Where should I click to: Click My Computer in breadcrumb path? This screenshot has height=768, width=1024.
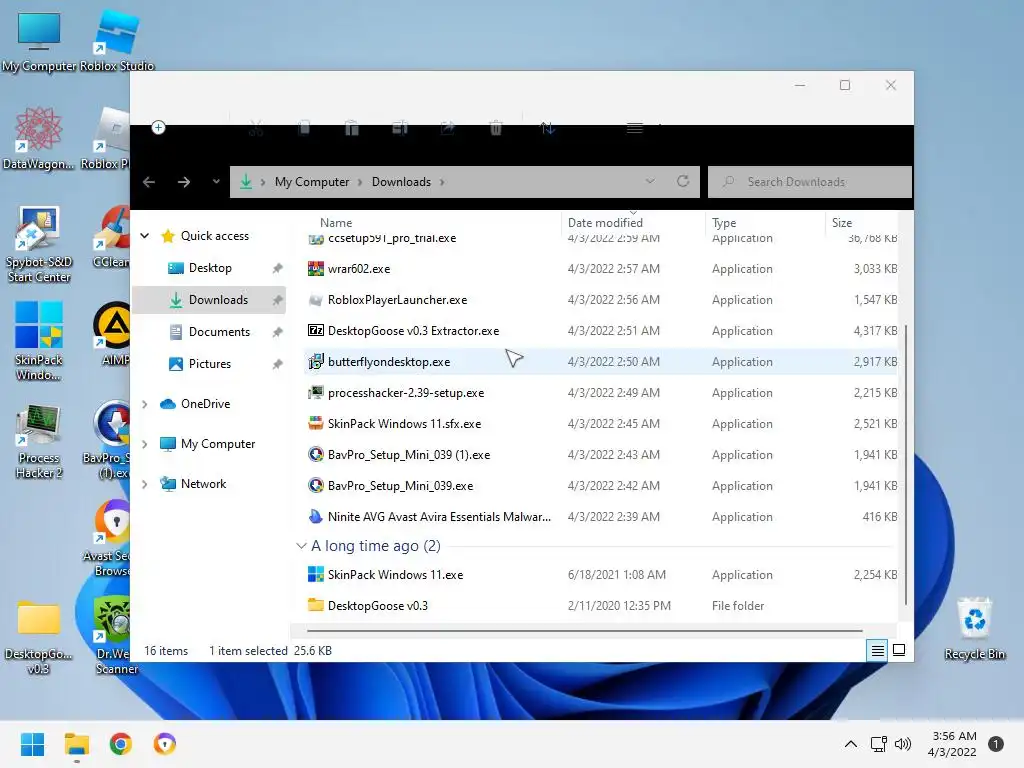pos(312,182)
